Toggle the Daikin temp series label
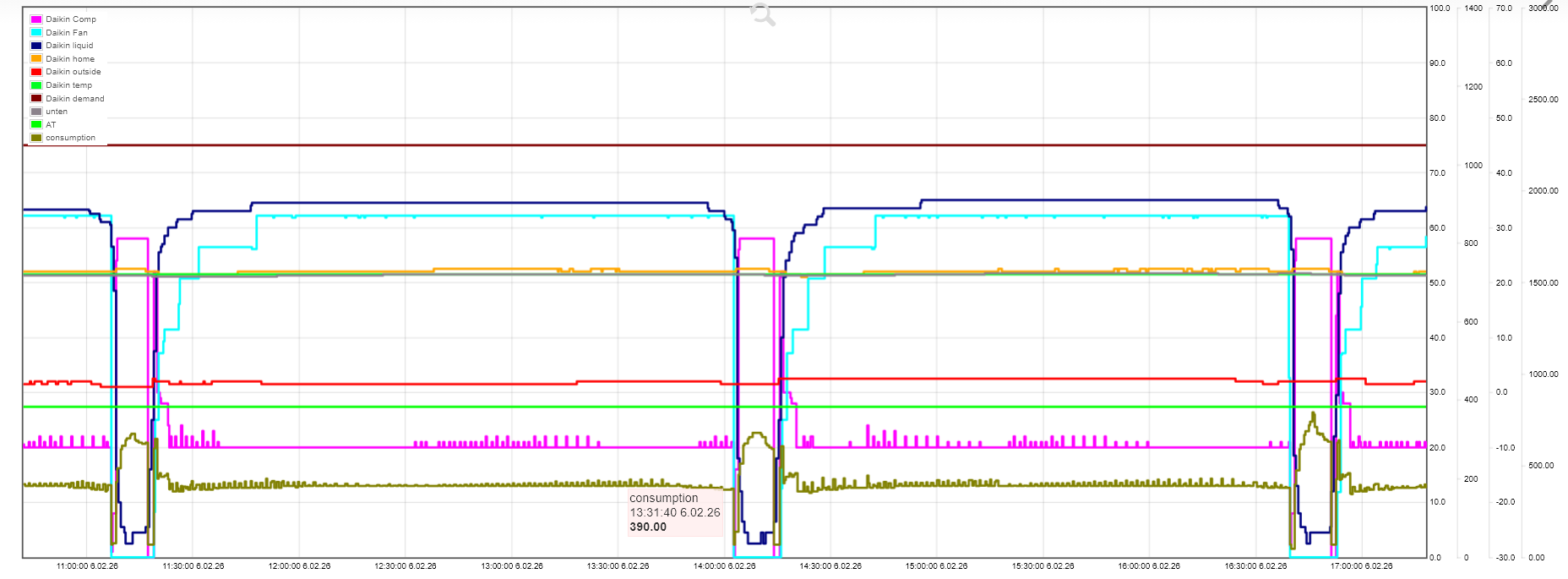Screen dimensions: 1568x579 tap(68, 85)
